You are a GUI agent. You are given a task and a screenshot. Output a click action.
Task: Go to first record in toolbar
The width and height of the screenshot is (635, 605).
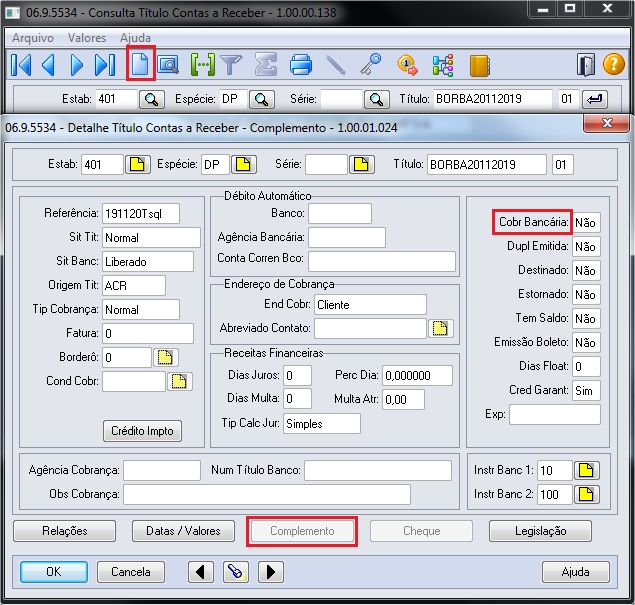tap(21, 65)
